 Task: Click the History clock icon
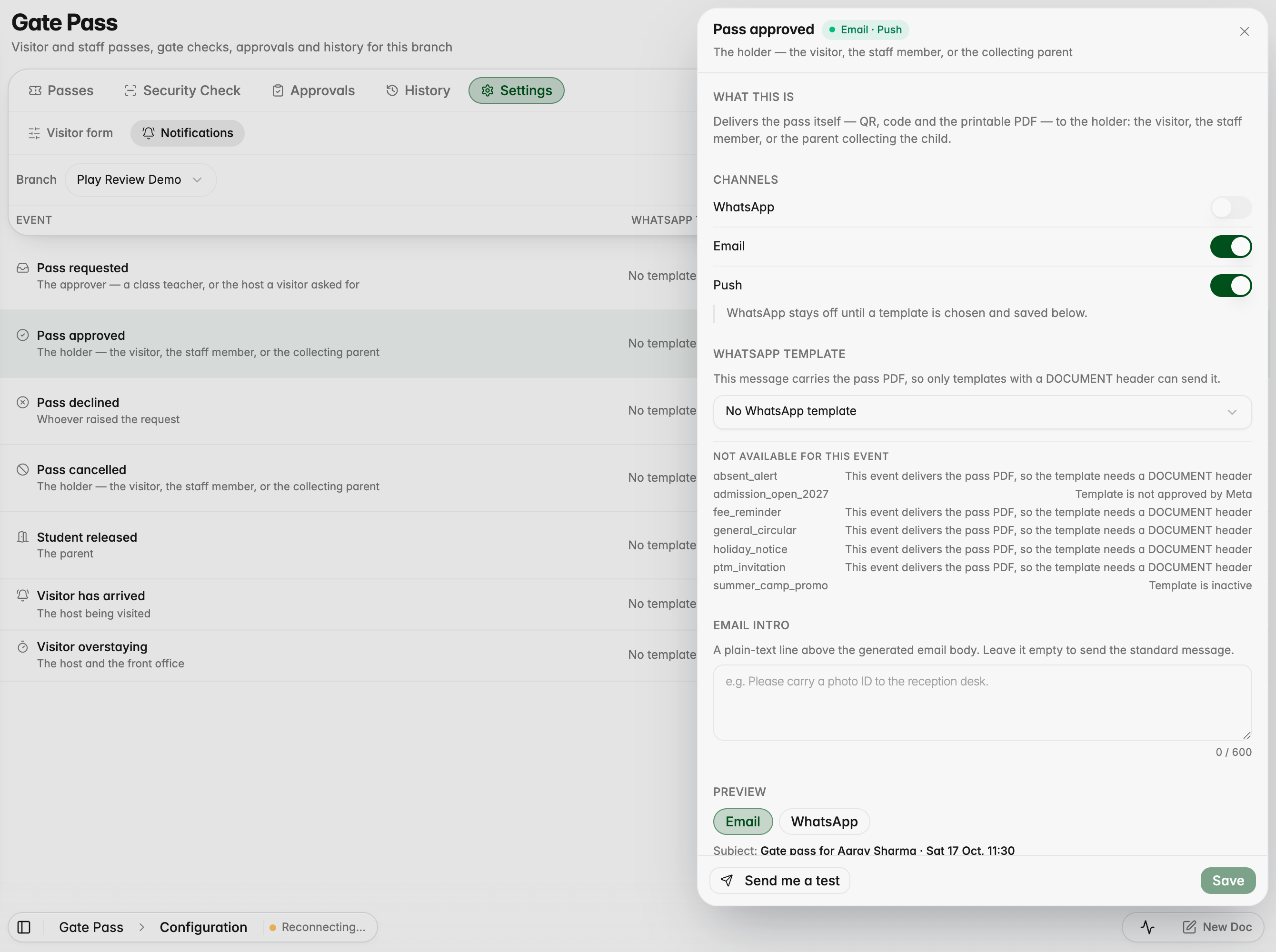pyautogui.click(x=392, y=90)
